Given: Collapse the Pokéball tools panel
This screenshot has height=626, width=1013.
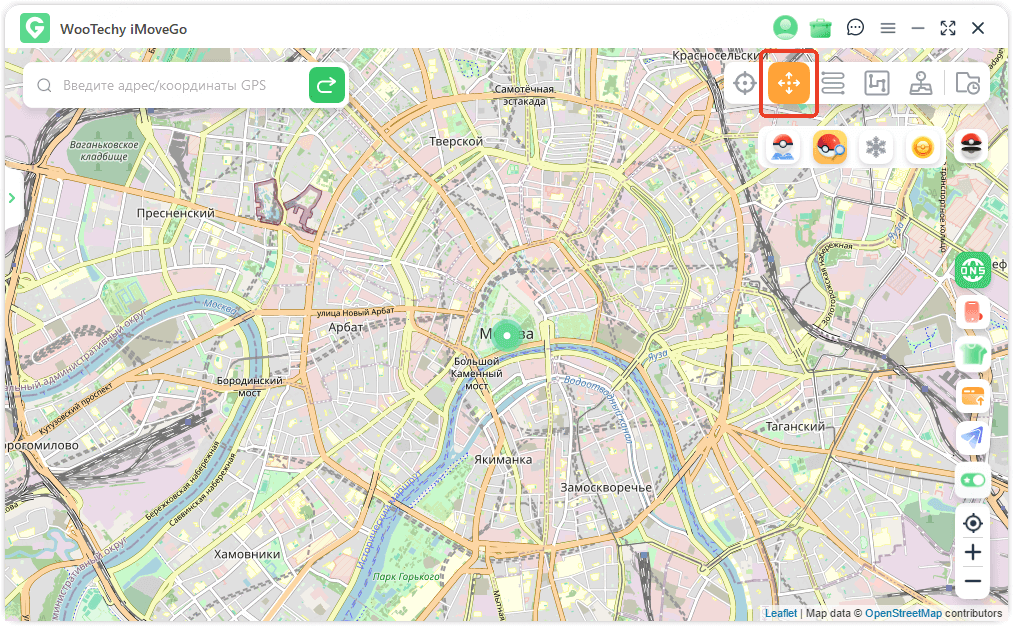Looking at the screenshot, I should (x=971, y=146).
